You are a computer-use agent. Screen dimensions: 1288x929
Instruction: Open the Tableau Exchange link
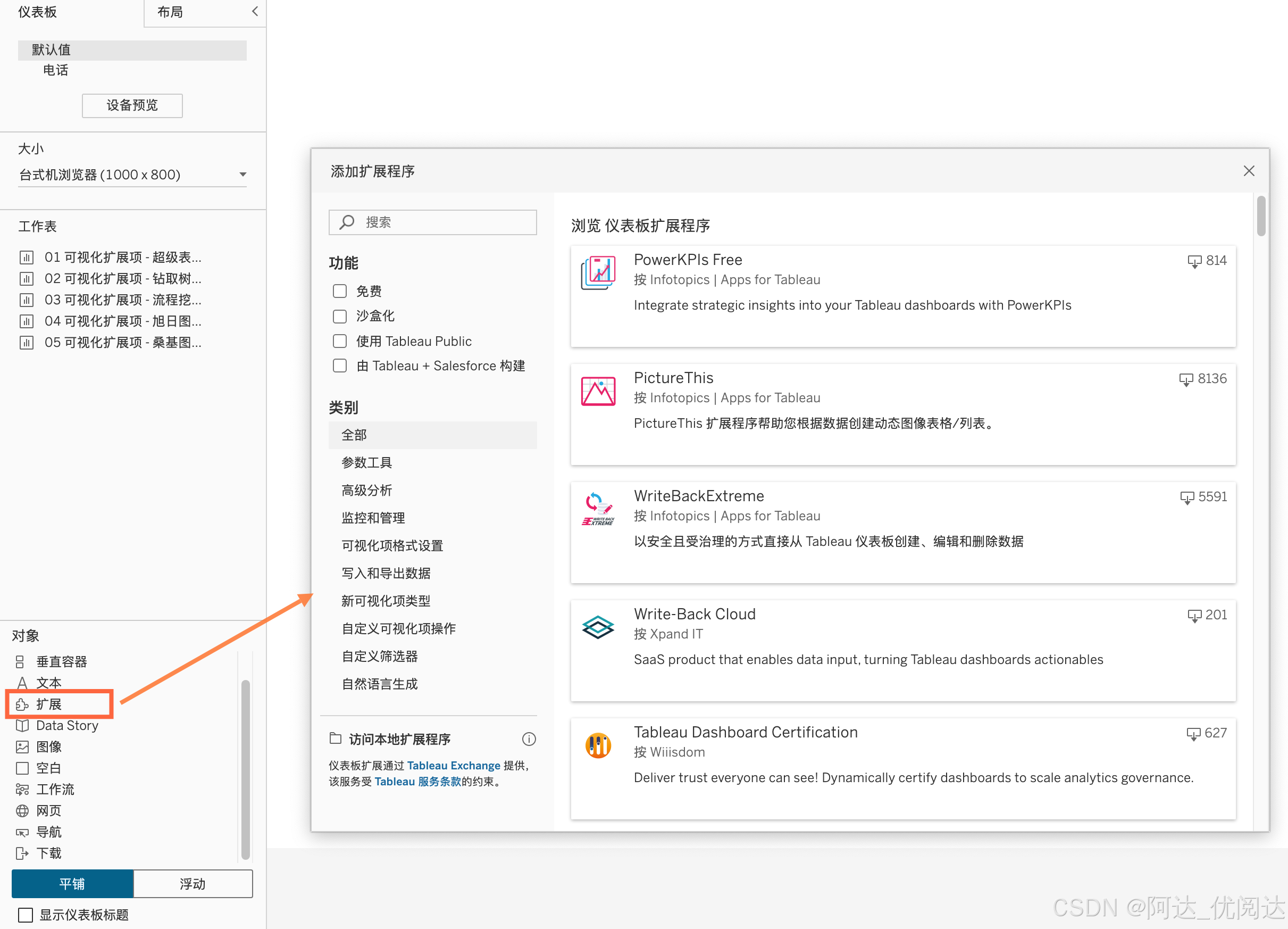(453, 765)
